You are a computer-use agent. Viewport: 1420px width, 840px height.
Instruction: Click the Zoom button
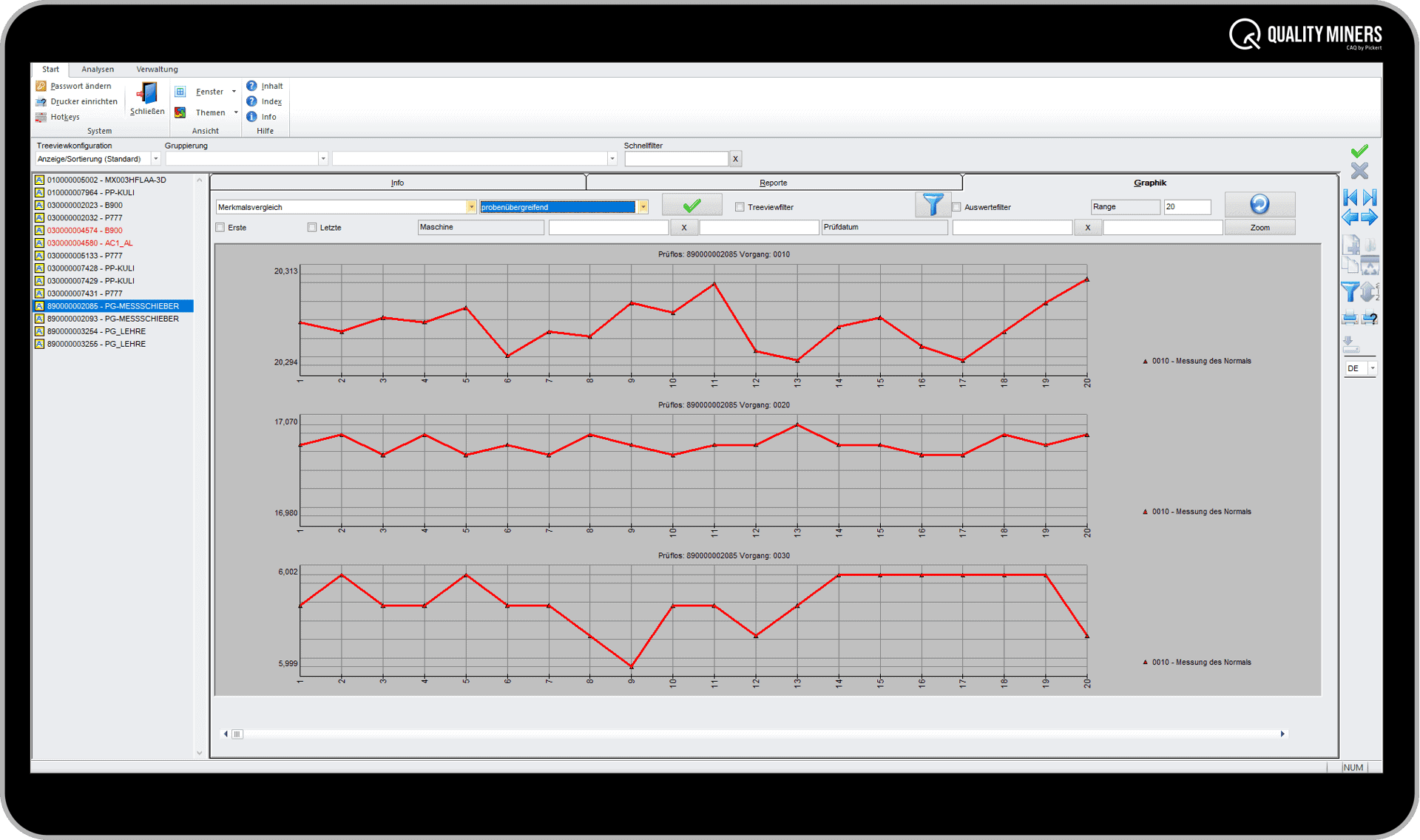point(1260,227)
